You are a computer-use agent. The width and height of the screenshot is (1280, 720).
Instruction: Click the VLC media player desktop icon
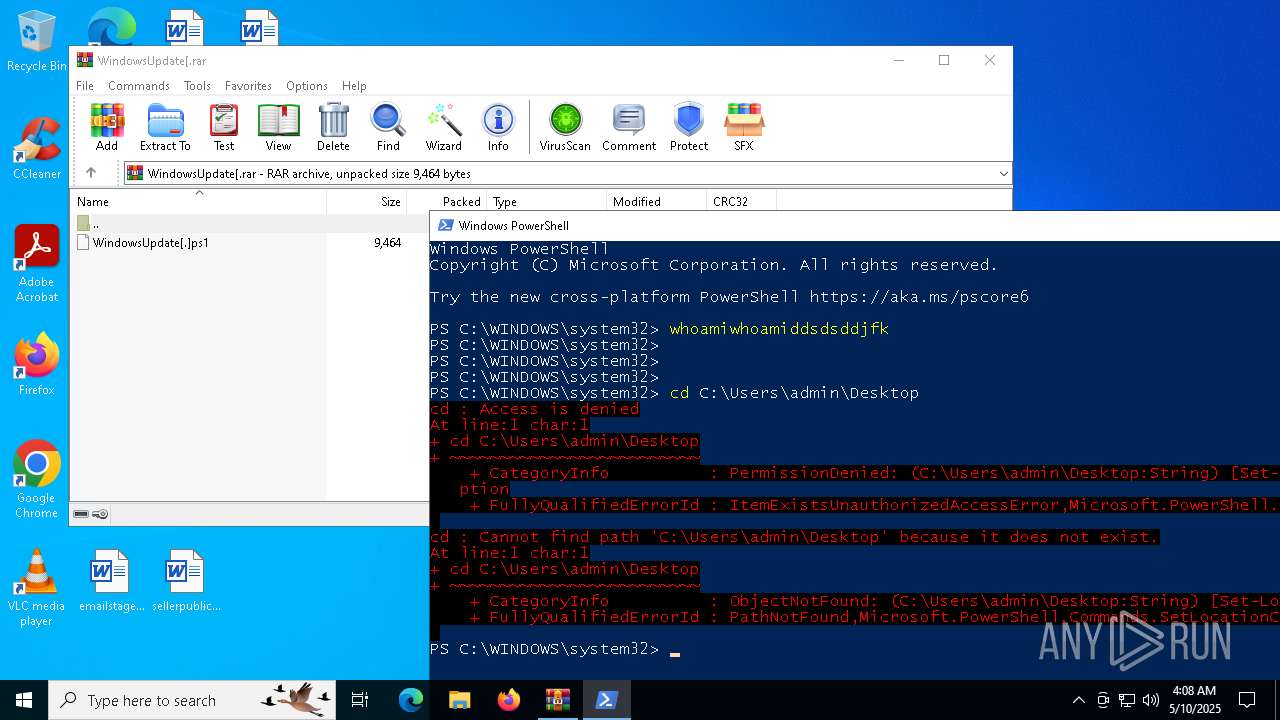tap(37, 588)
